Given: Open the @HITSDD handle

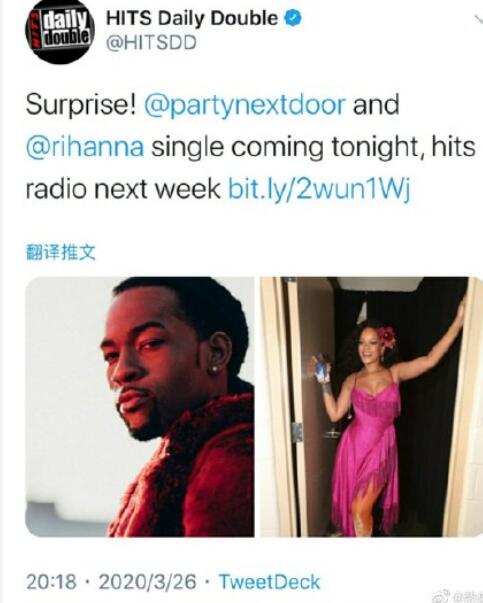Looking at the screenshot, I should [151, 43].
